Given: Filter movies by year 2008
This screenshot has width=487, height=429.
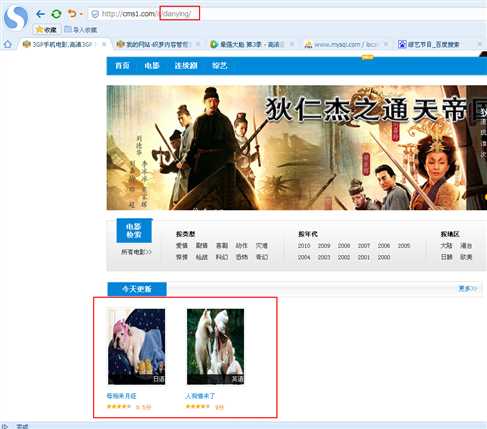Looking at the screenshot, I should coord(344,246).
